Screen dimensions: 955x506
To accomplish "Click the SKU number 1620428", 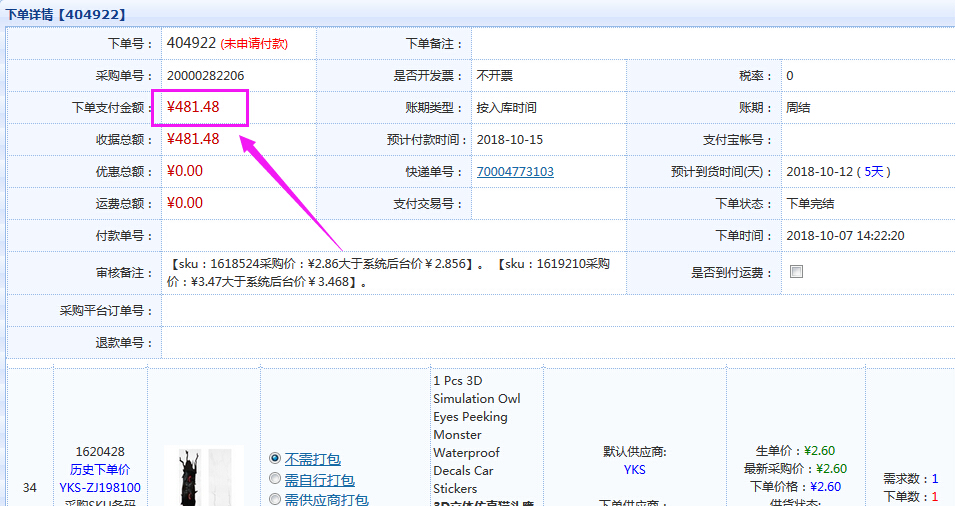I will point(100,452).
